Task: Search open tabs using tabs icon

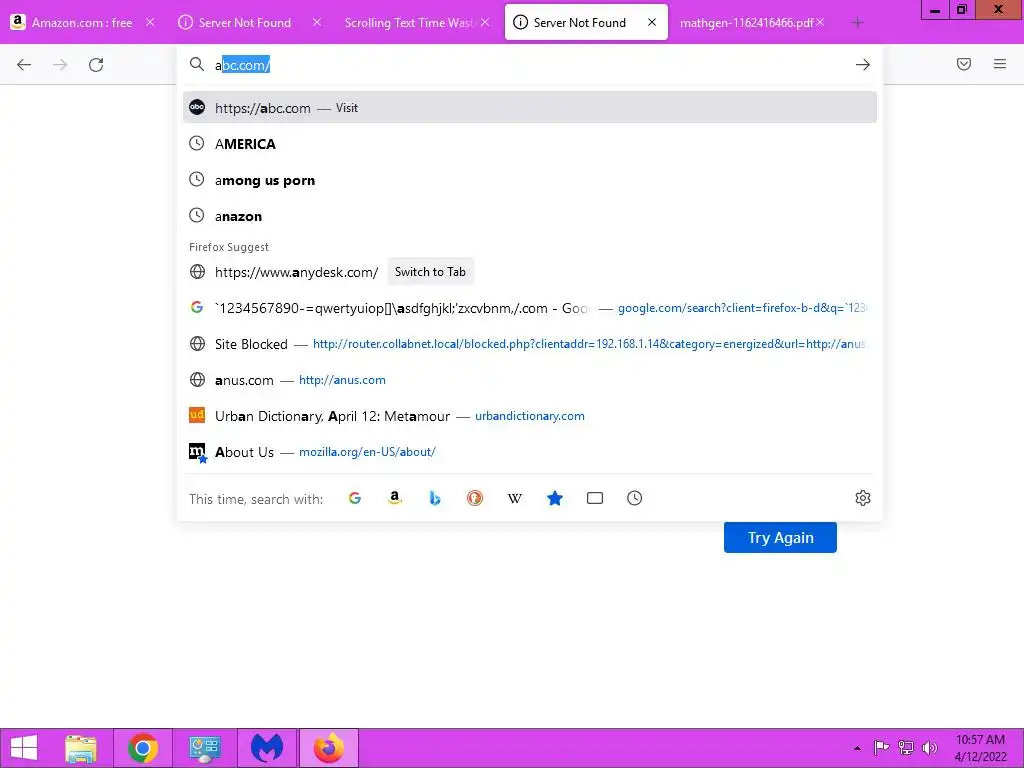Action: pos(594,498)
